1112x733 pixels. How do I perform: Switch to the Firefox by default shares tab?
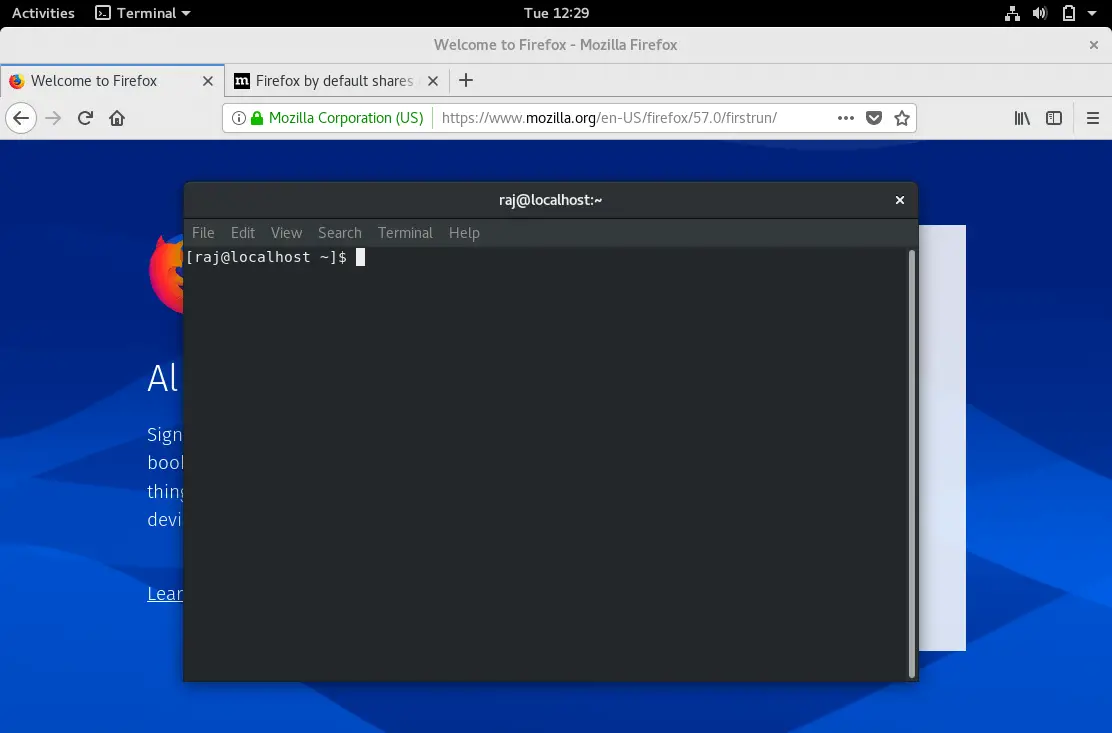coord(335,81)
